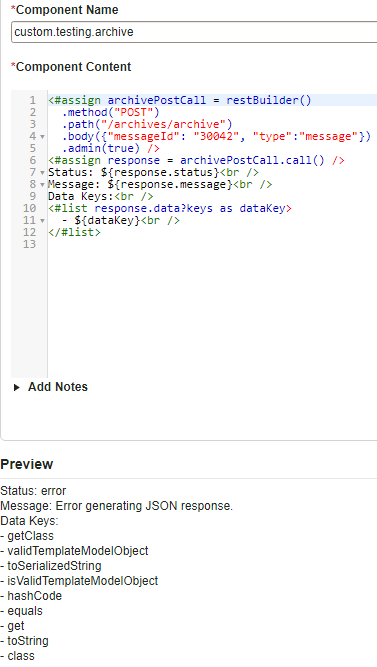The image size is (377, 667).
Task: Click line number 13 in the gutter
Action: (x=29, y=244)
